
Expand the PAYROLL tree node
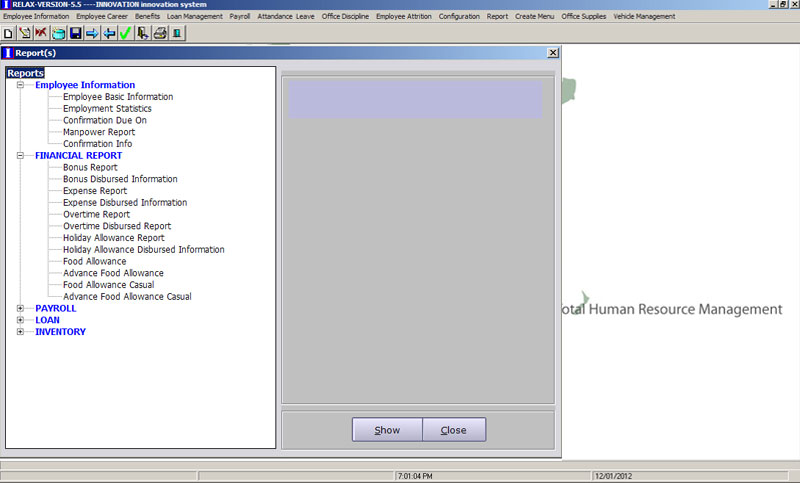[20, 308]
